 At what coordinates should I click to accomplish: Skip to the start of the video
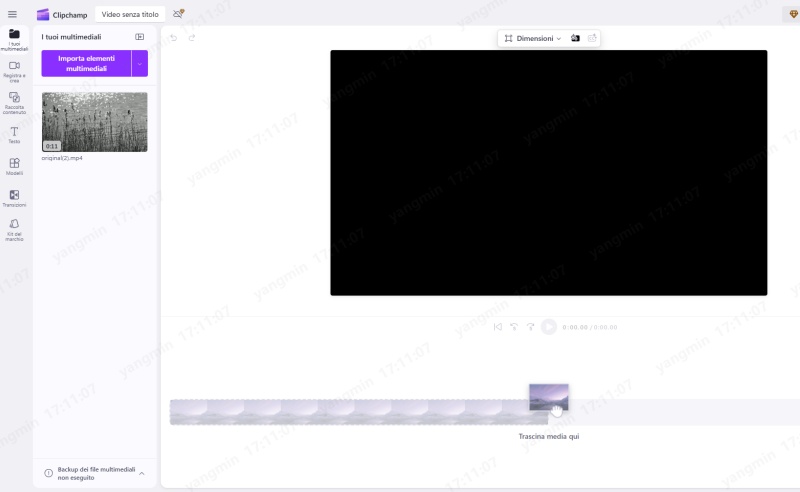click(497, 327)
